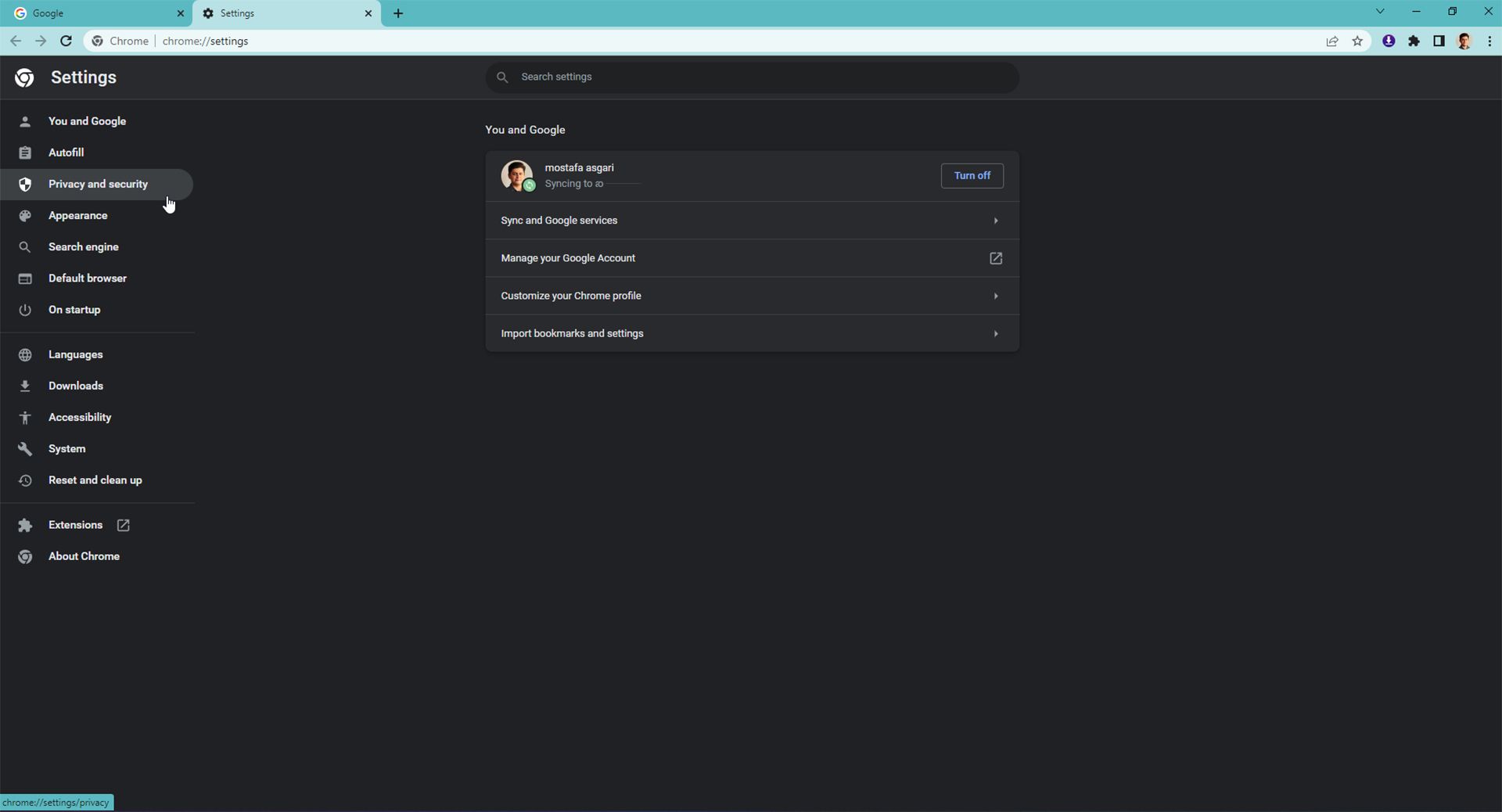1502x812 pixels.
Task: Click the reload page icon
Action: (66, 41)
